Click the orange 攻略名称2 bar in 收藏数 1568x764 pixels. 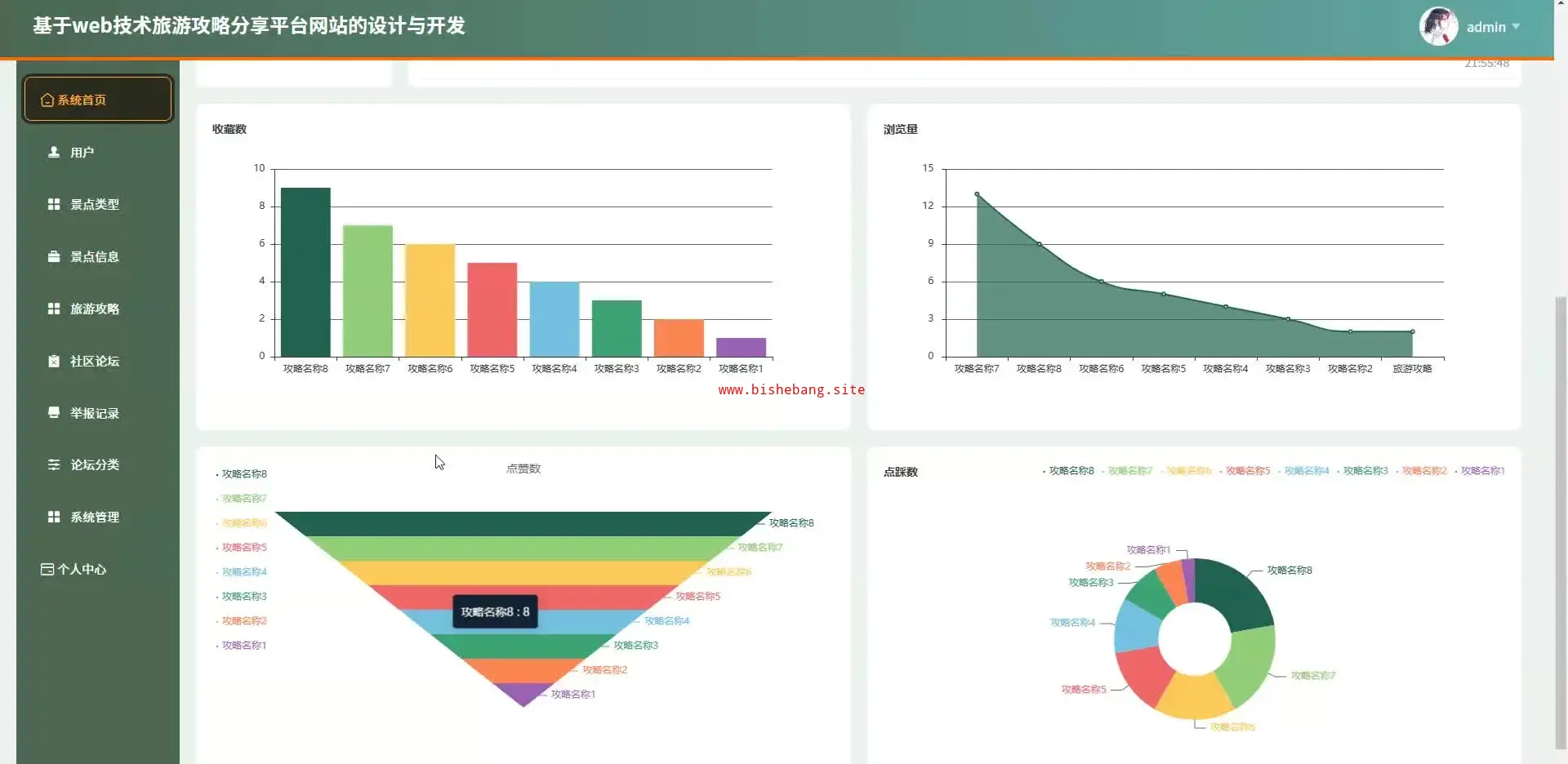[x=679, y=338]
